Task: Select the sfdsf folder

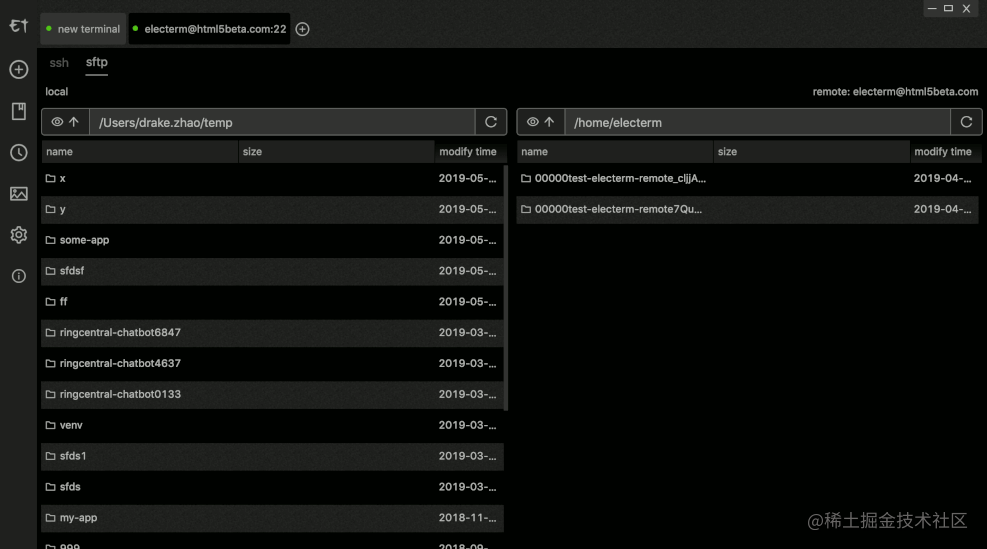Action: pyautogui.click(x=273, y=271)
